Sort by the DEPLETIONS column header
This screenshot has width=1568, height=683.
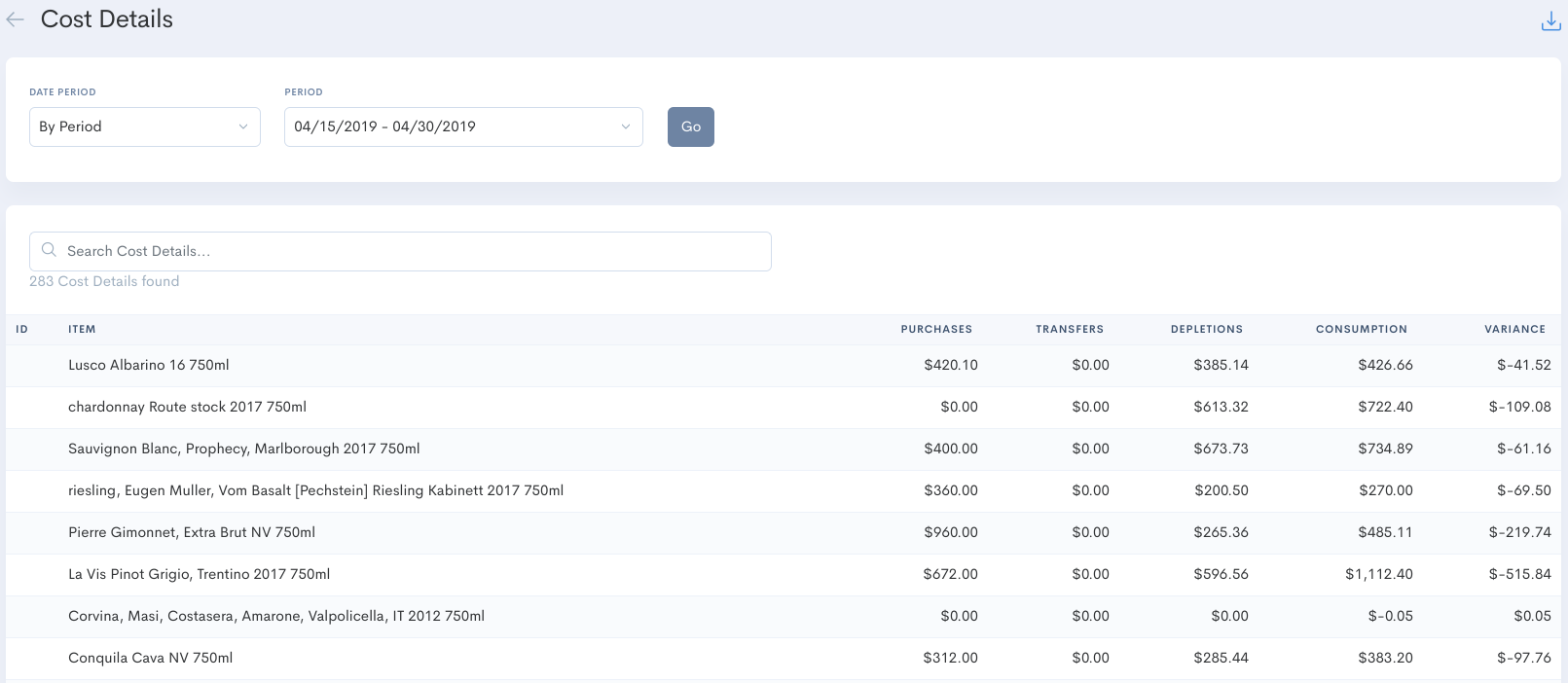[1207, 329]
